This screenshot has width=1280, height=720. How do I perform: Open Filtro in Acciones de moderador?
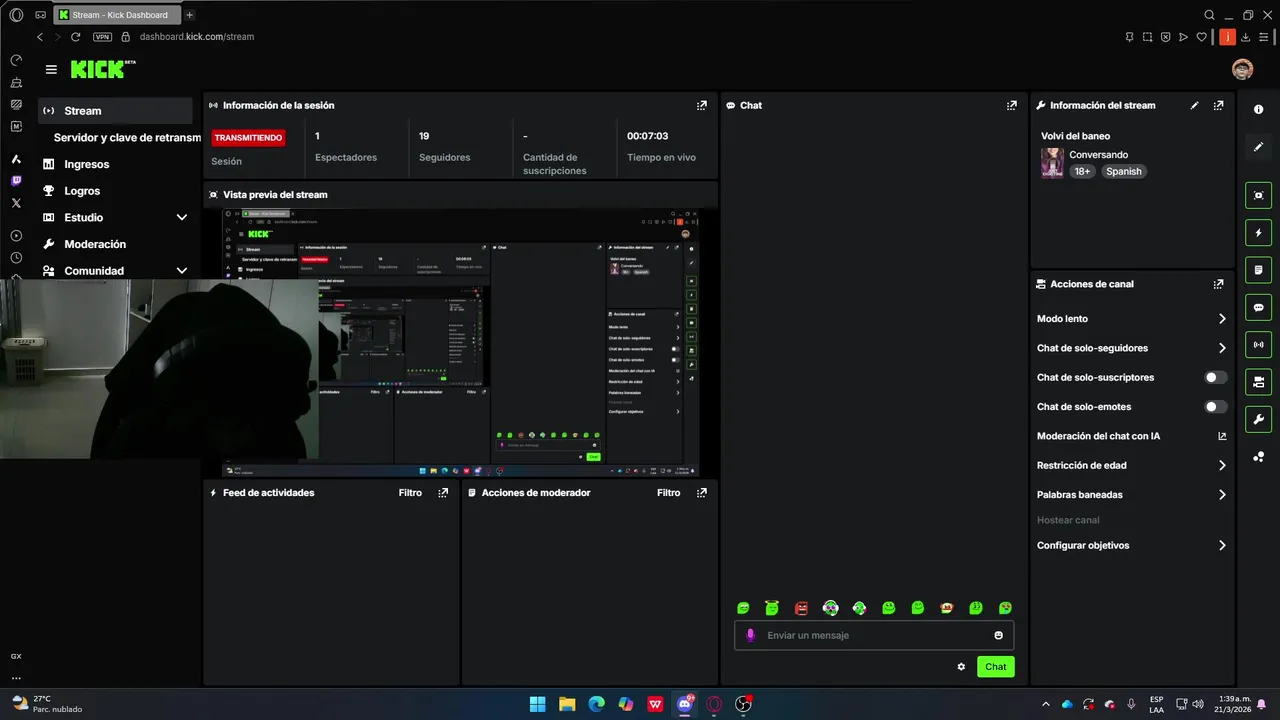point(668,492)
